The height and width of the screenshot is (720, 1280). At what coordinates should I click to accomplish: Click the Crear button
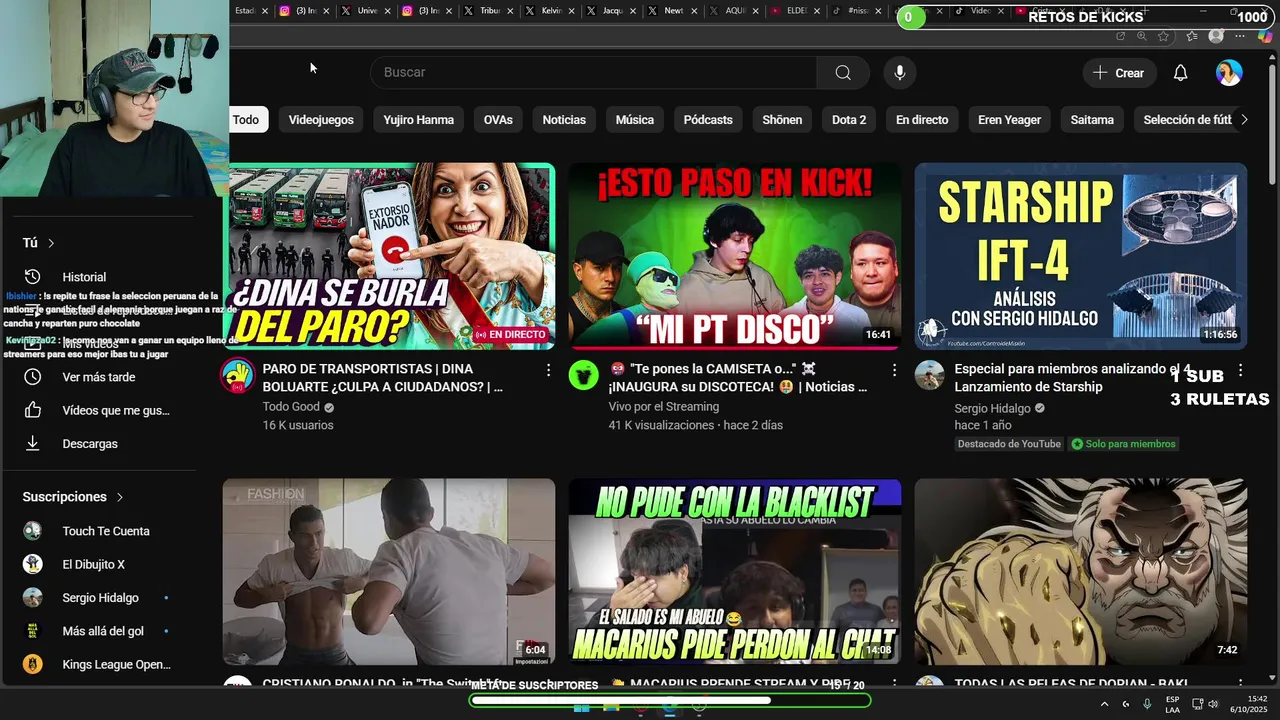tap(1119, 73)
